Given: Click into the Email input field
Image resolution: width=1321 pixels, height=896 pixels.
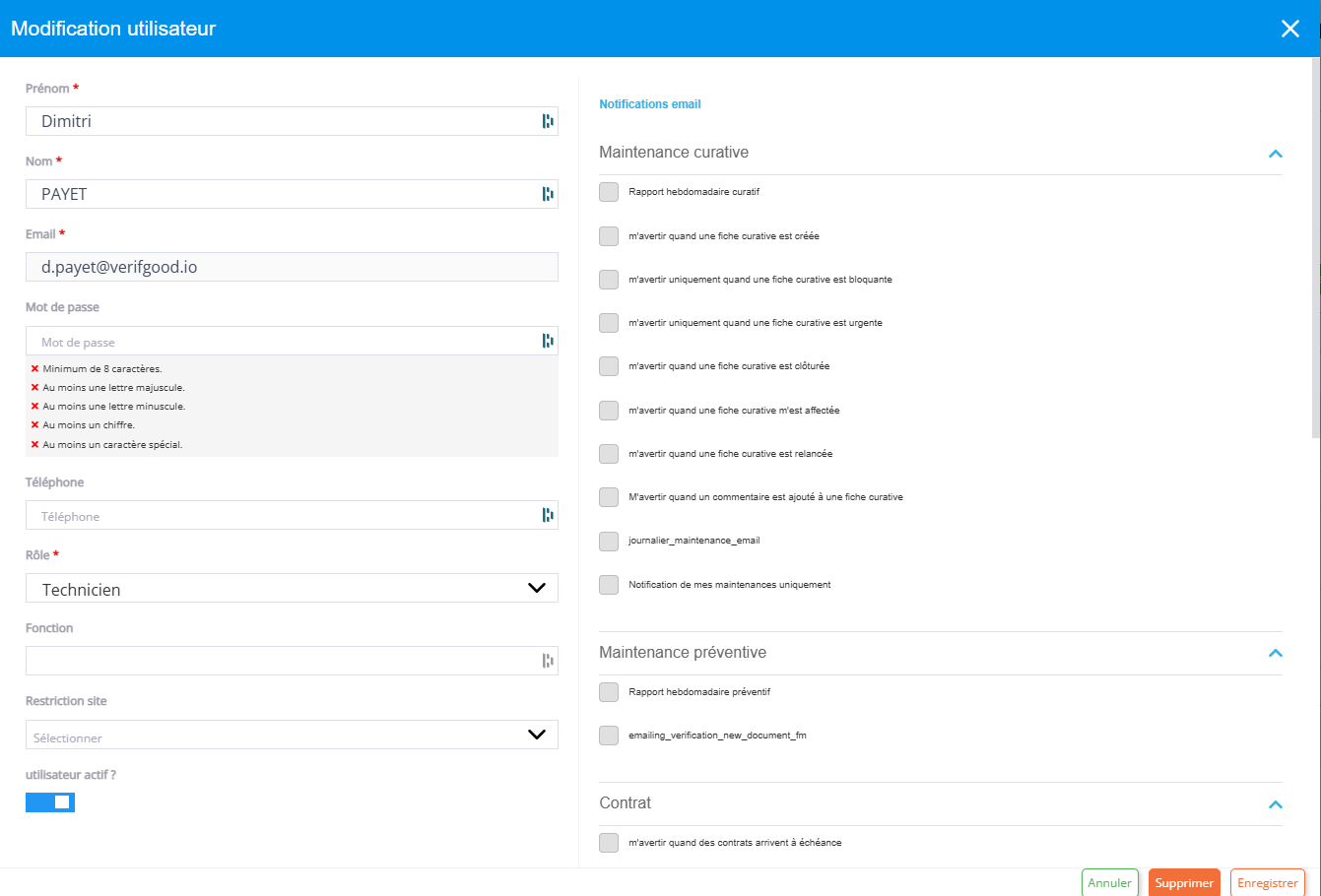Looking at the screenshot, I should 292,267.
